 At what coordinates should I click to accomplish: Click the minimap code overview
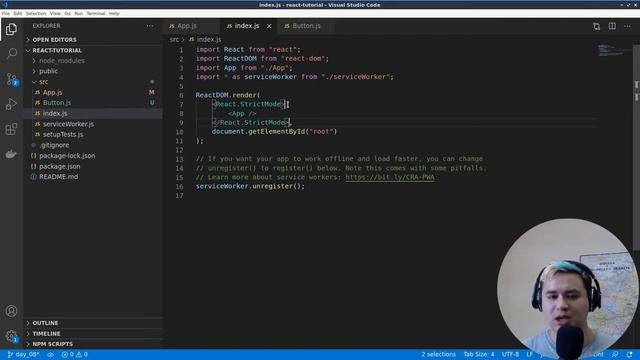click(x=615, y=51)
